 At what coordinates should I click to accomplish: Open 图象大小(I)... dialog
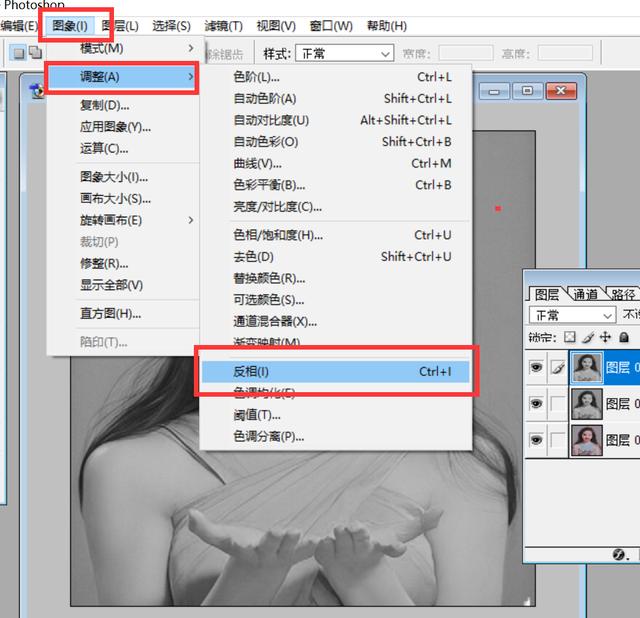[122, 177]
